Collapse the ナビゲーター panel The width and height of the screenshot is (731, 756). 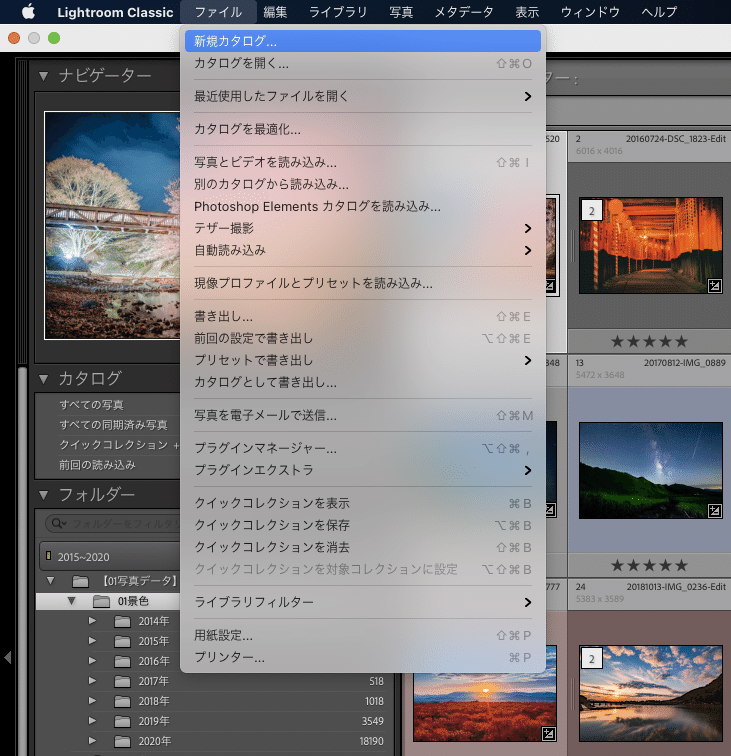coord(44,76)
